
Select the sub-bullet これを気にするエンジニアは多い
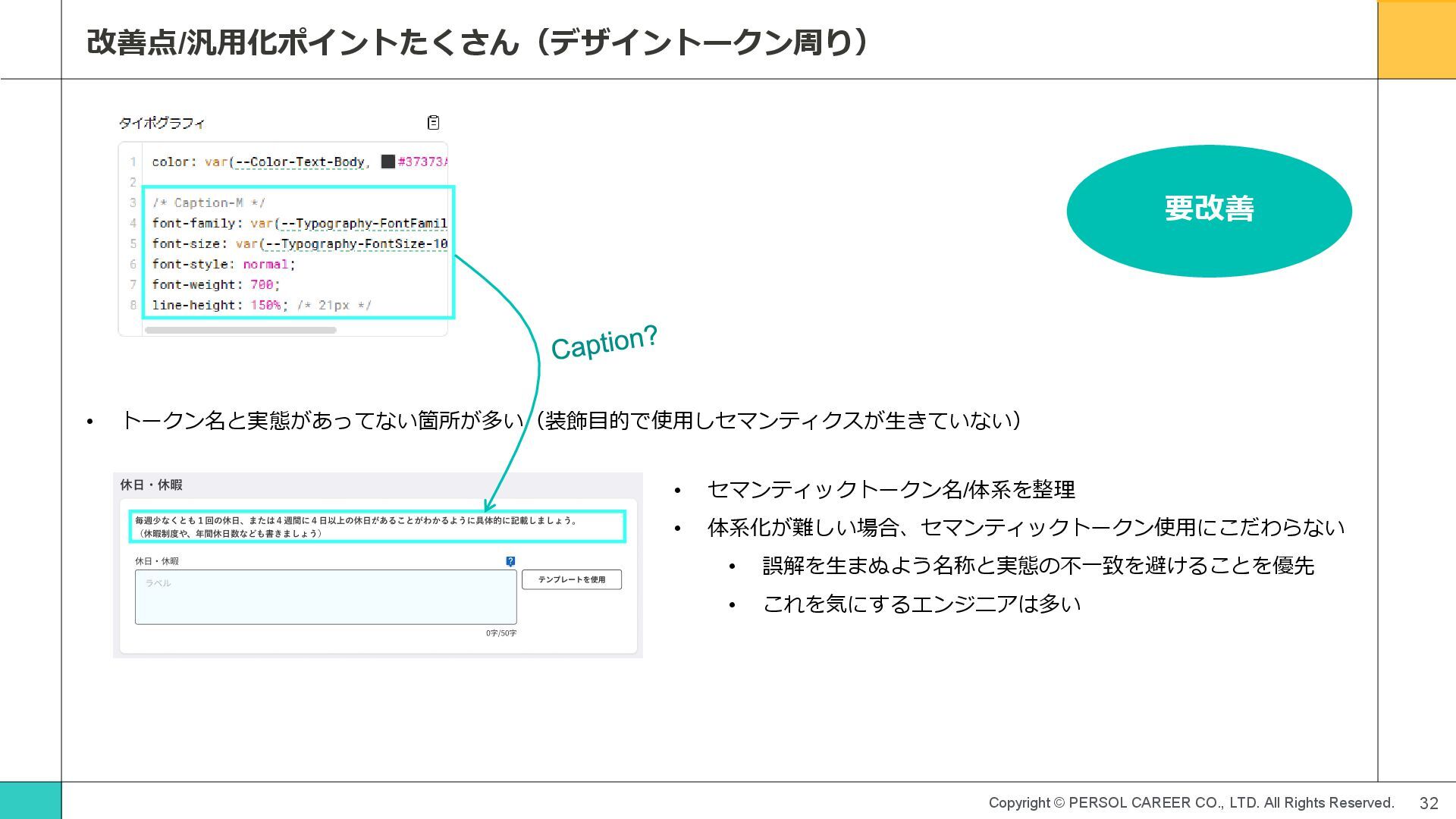click(921, 604)
